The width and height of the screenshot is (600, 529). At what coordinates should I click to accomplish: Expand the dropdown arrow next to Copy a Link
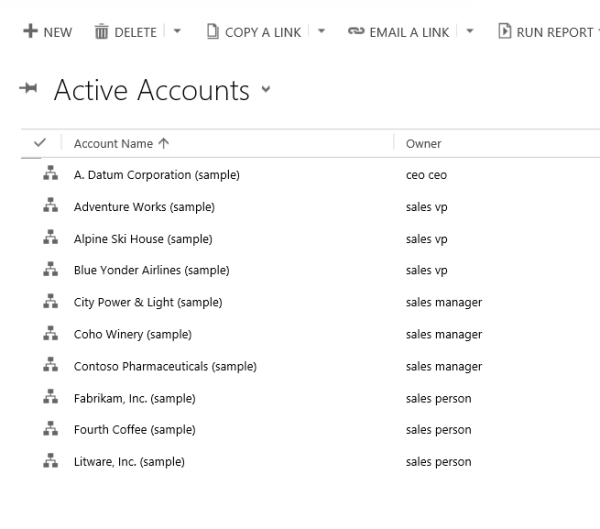(x=322, y=32)
